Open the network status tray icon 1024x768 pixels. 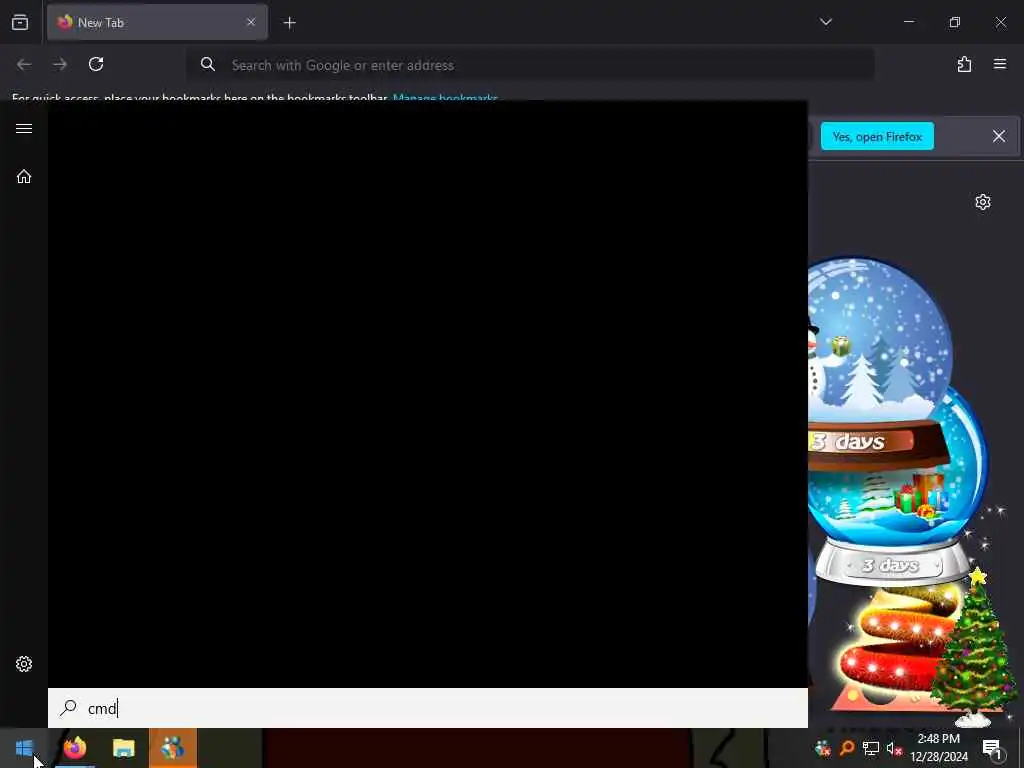pyautogui.click(x=871, y=748)
